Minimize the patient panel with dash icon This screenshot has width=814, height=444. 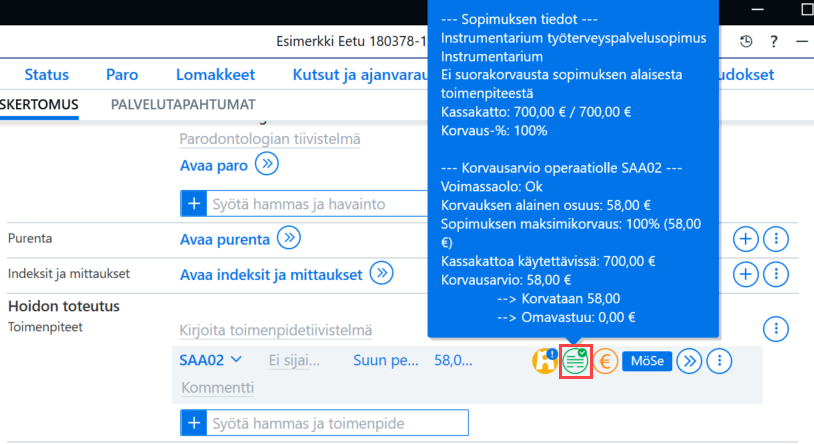[802, 41]
